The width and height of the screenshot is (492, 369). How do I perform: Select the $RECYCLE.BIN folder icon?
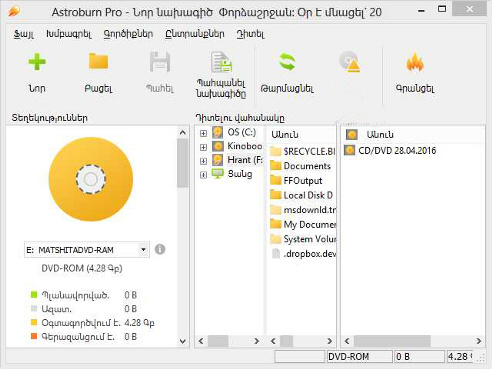coord(276,151)
